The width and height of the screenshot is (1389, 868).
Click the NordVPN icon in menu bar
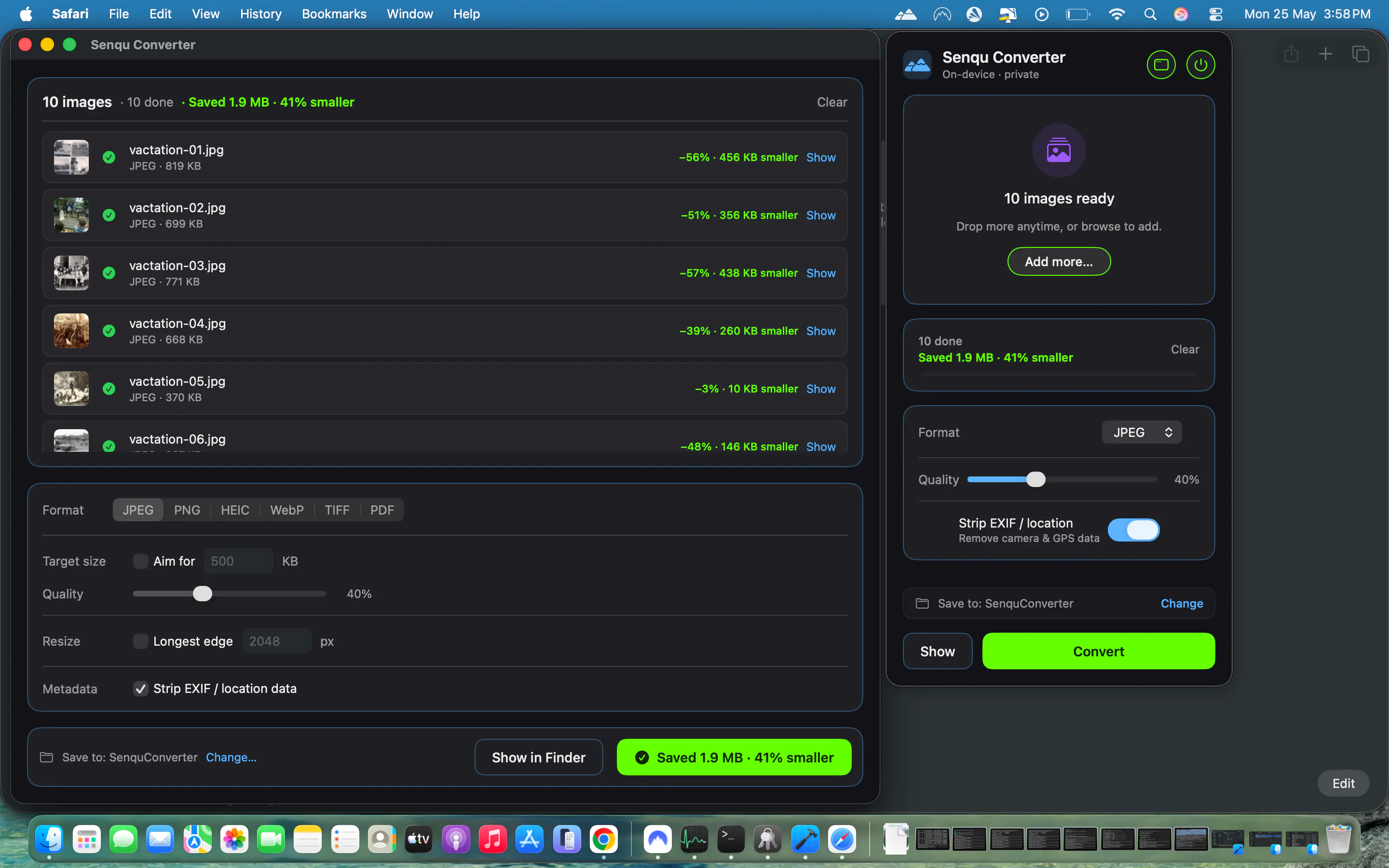coord(942,14)
